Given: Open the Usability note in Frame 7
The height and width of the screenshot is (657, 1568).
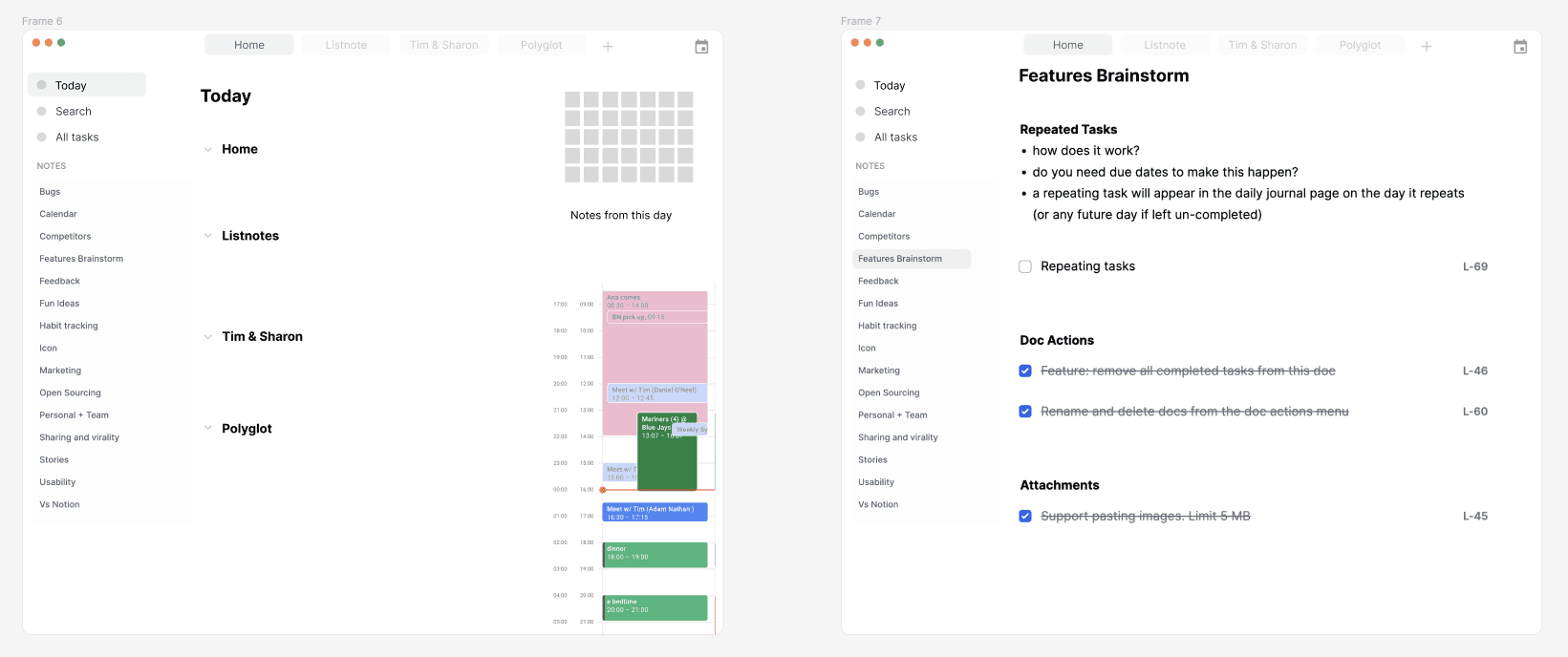Looking at the screenshot, I should [876, 482].
